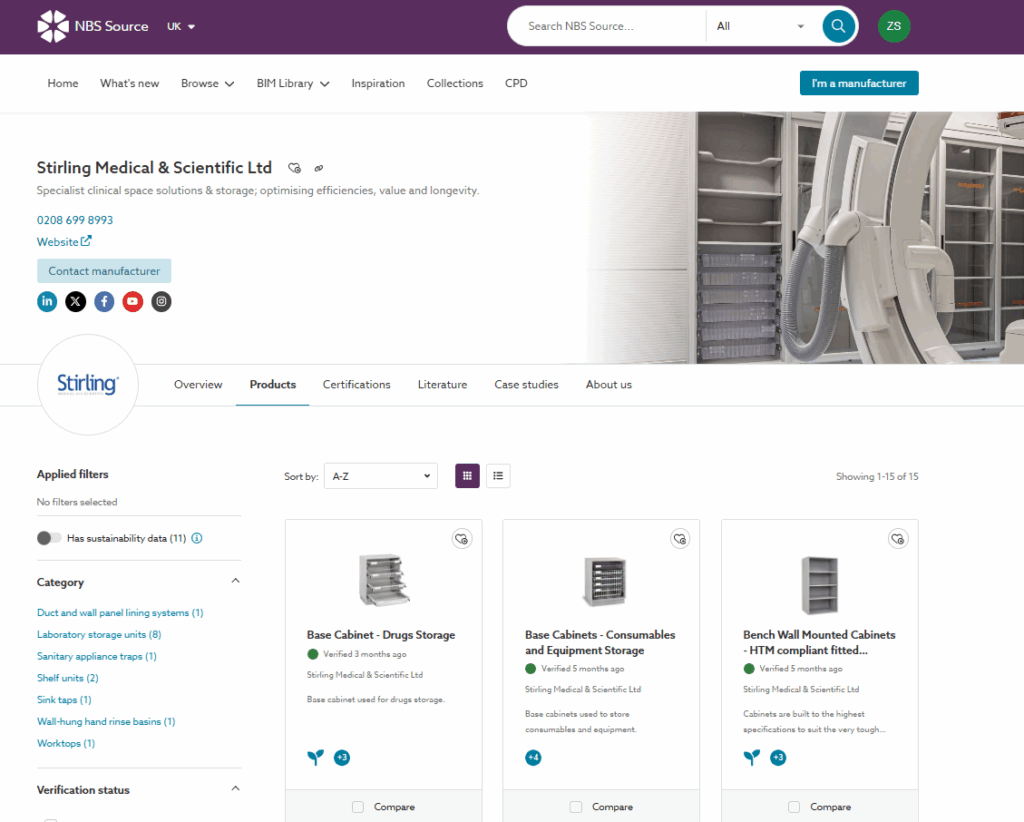Viewport: 1024px width, 822px height.
Task: Open the manufacturer Website link
Action: tap(64, 242)
